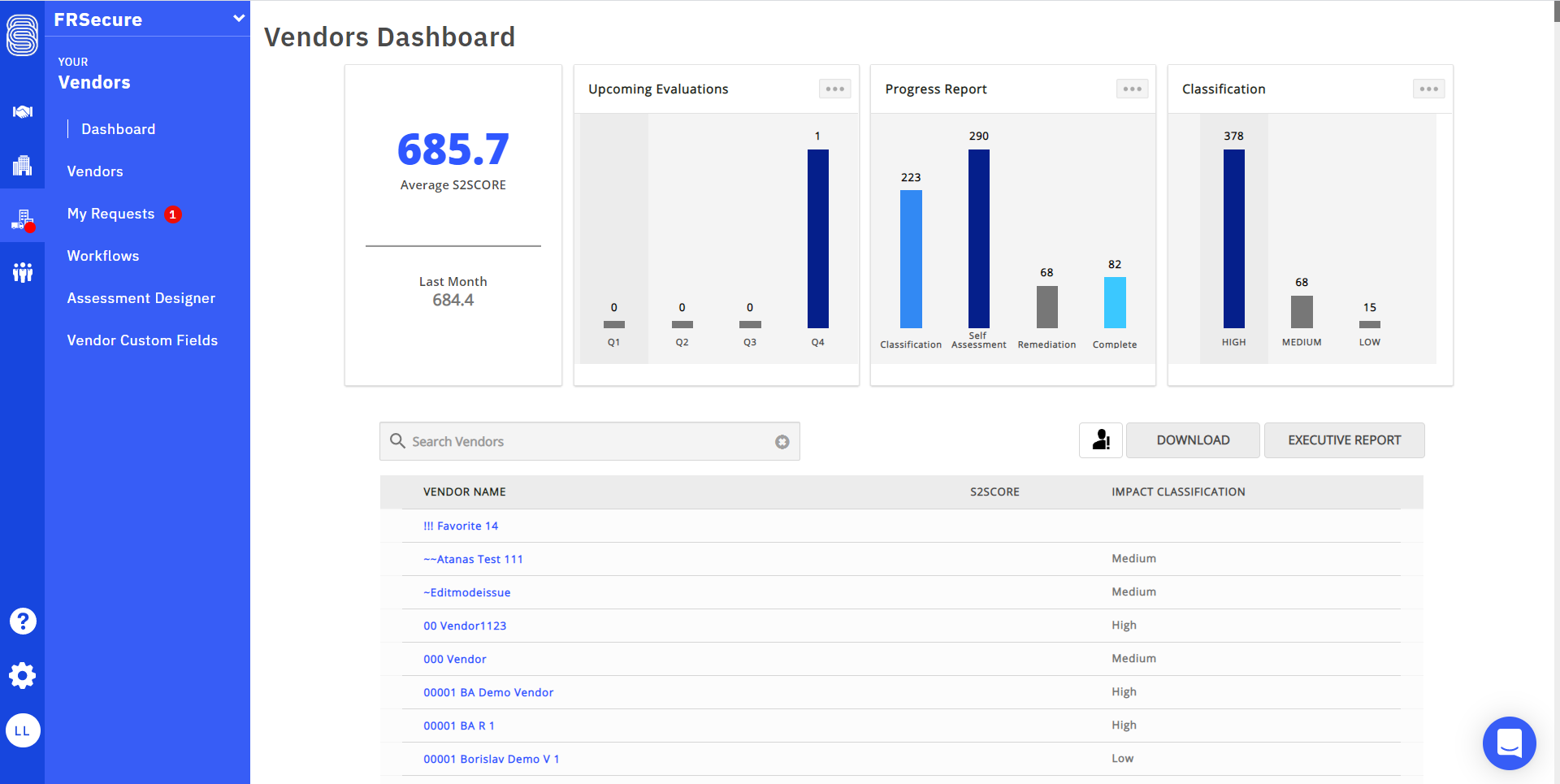The width and height of the screenshot is (1560, 784).
Task: Open the organizations building icon in the sidebar
Action: 22,165
